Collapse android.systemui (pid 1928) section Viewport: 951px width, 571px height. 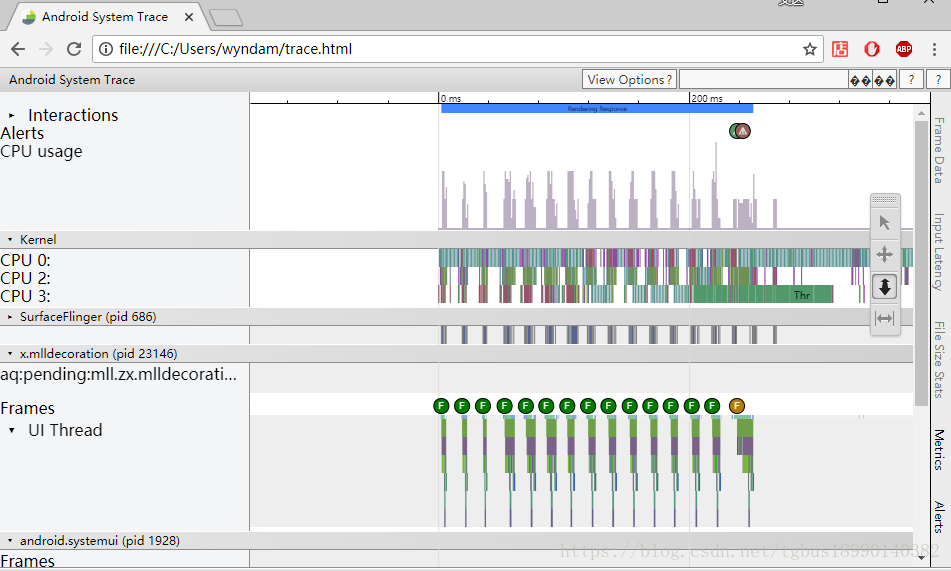tap(10, 541)
